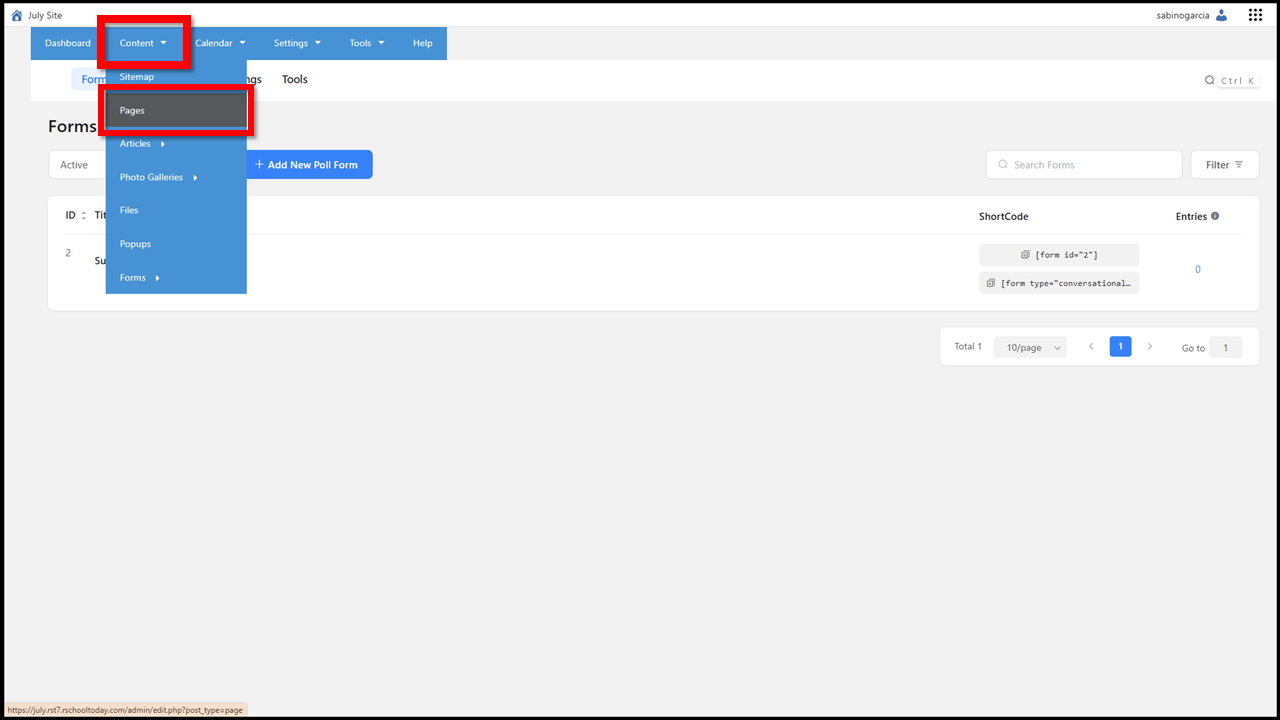Viewport: 1280px width, 720px height.
Task: Click the home icon beside July Site
Action: pyautogui.click(x=16, y=15)
